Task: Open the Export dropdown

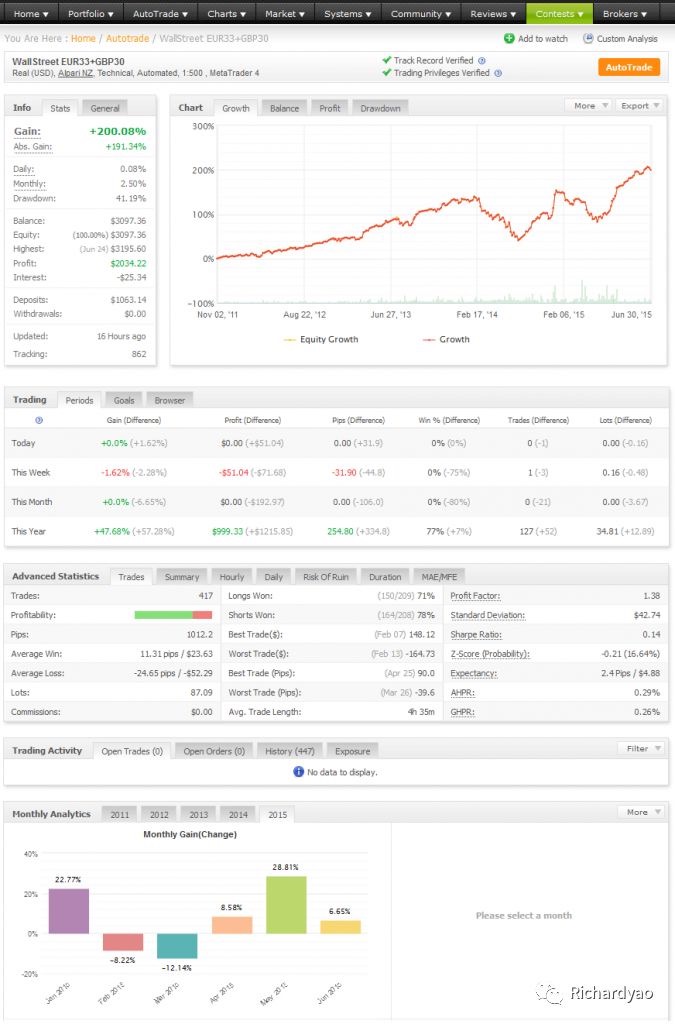Action: pos(638,105)
